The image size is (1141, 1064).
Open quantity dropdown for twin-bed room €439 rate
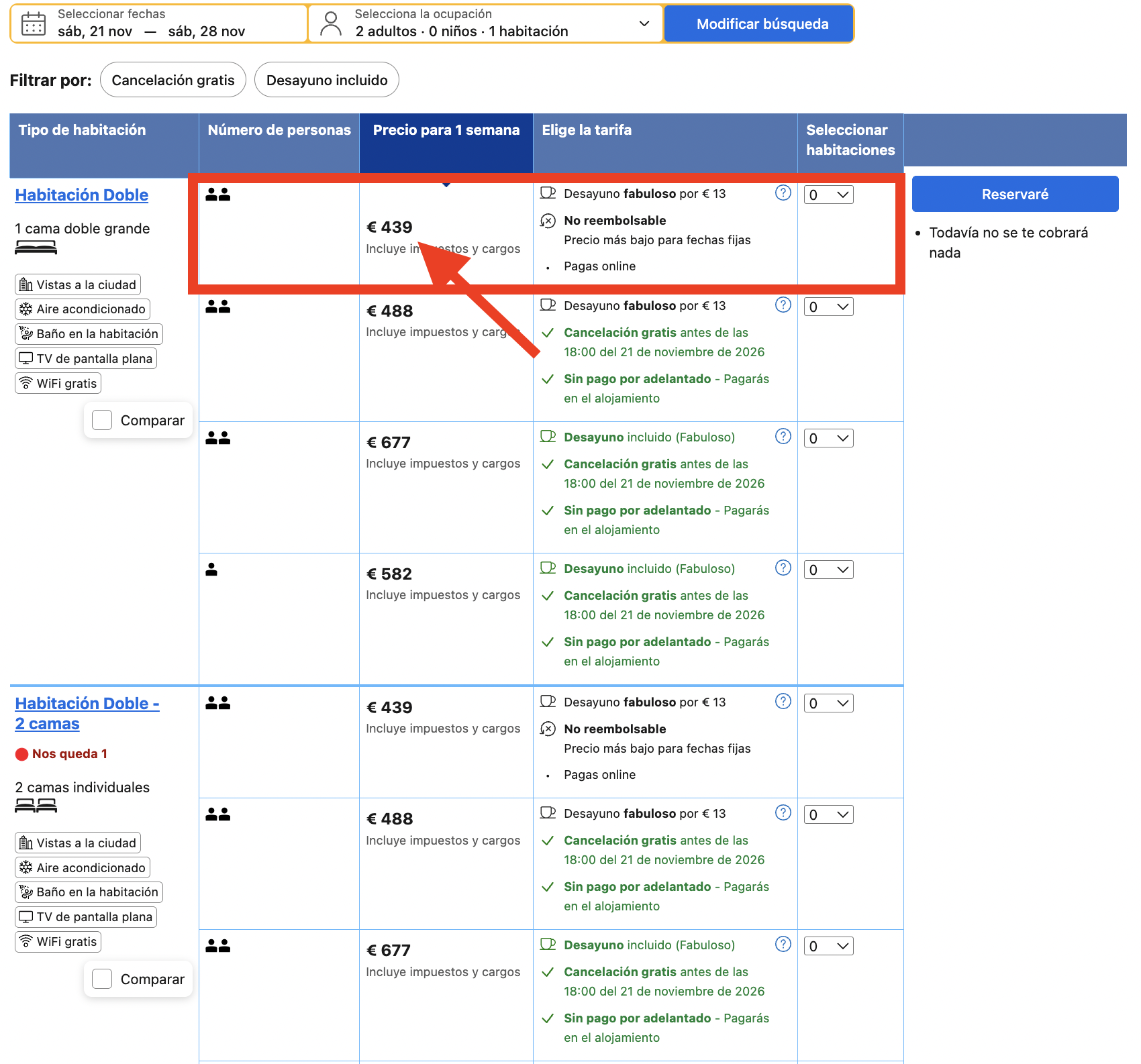[829, 703]
